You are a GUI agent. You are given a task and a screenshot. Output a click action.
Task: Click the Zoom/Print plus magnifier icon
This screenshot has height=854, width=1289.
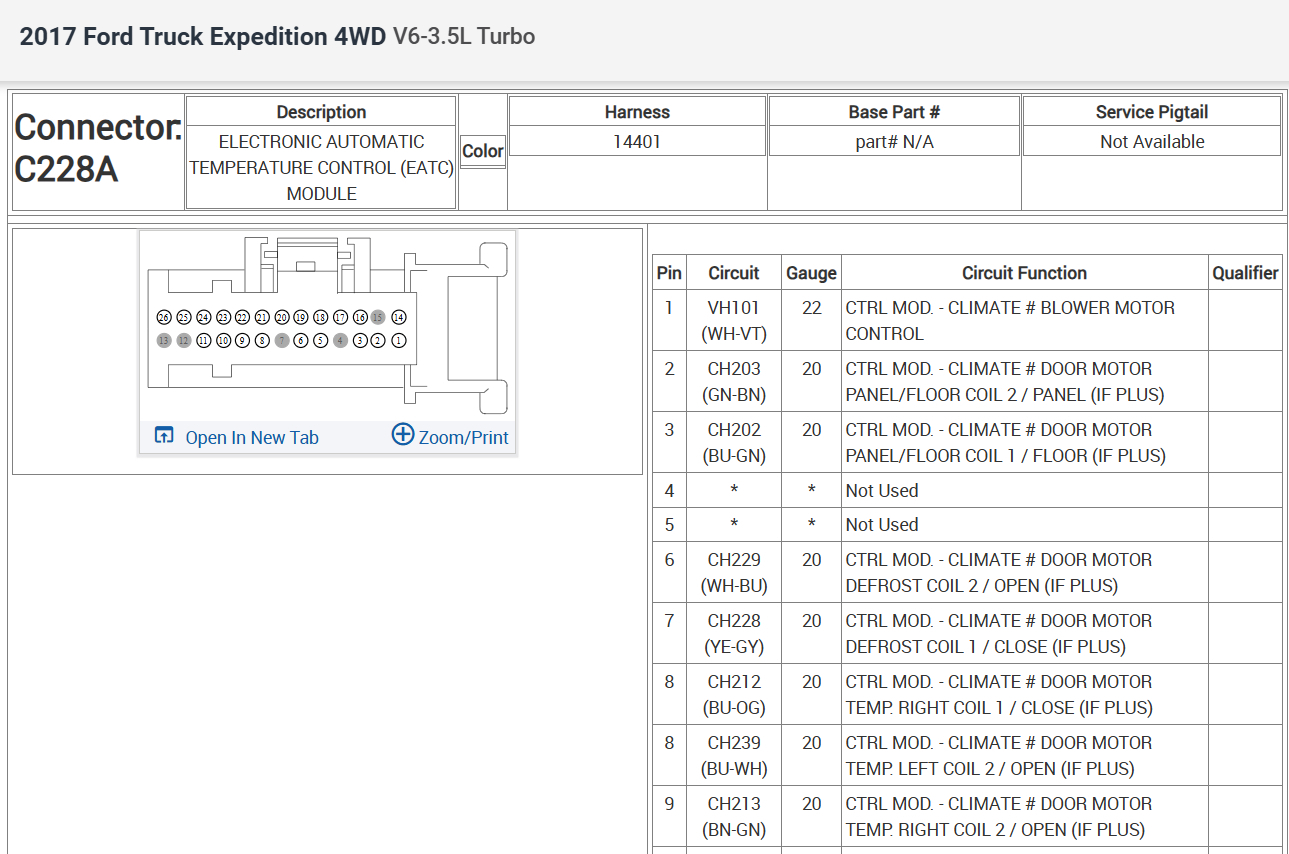(x=402, y=435)
